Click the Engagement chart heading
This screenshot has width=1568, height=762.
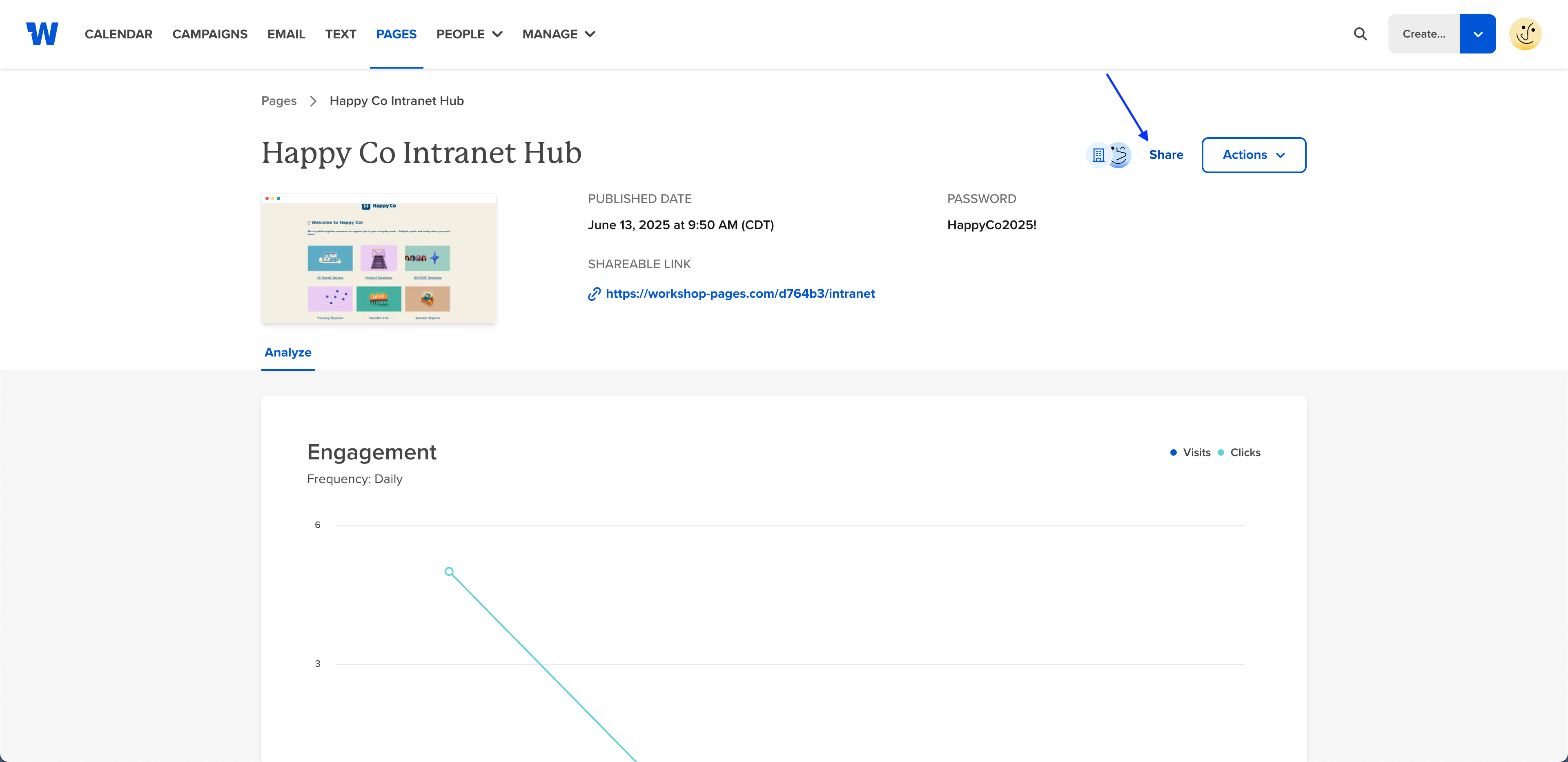click(372, 452)
